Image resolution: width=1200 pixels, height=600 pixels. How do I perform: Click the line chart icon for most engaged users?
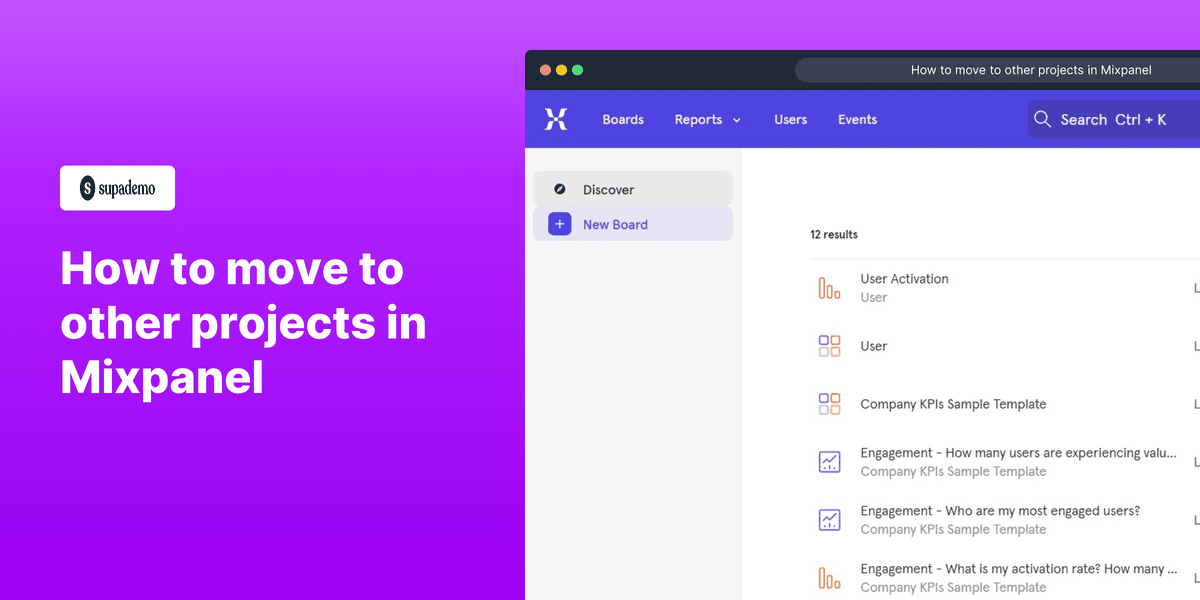click(829, 519)
